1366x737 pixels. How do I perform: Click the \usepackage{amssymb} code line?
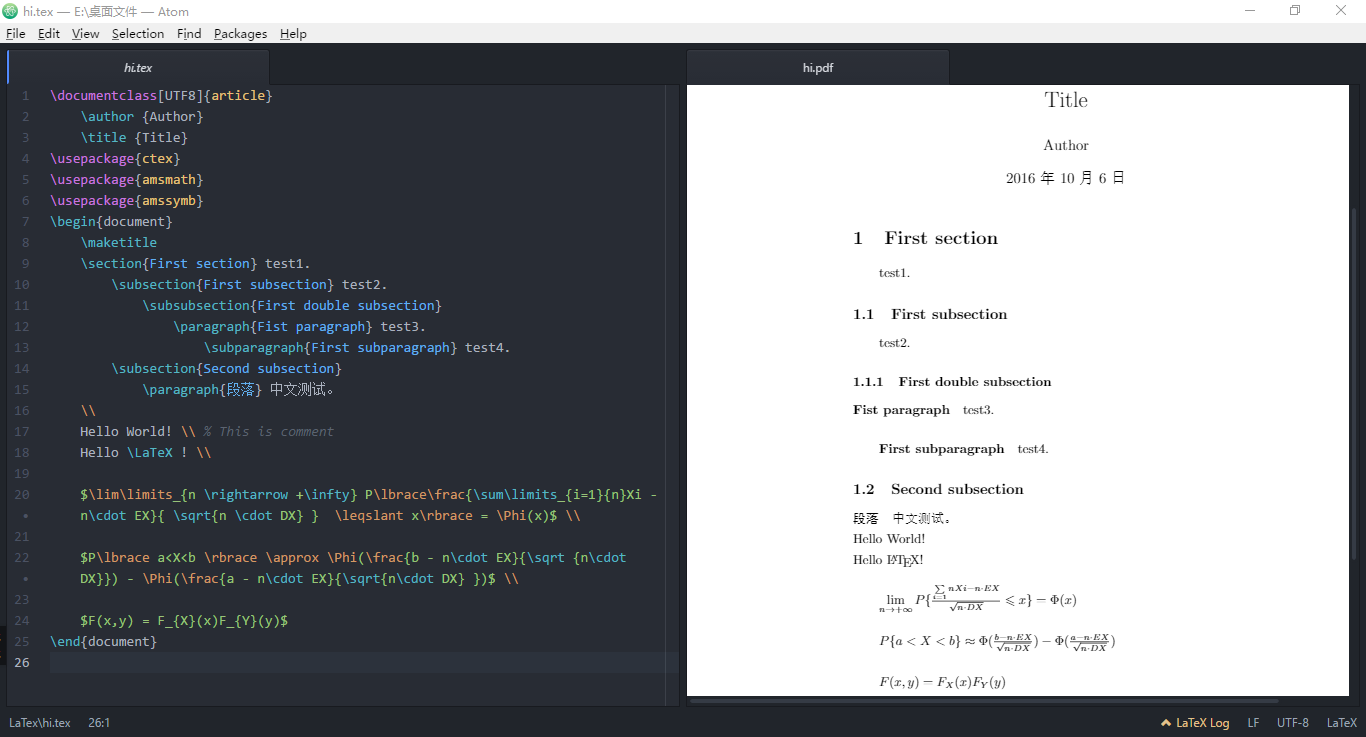127,201
